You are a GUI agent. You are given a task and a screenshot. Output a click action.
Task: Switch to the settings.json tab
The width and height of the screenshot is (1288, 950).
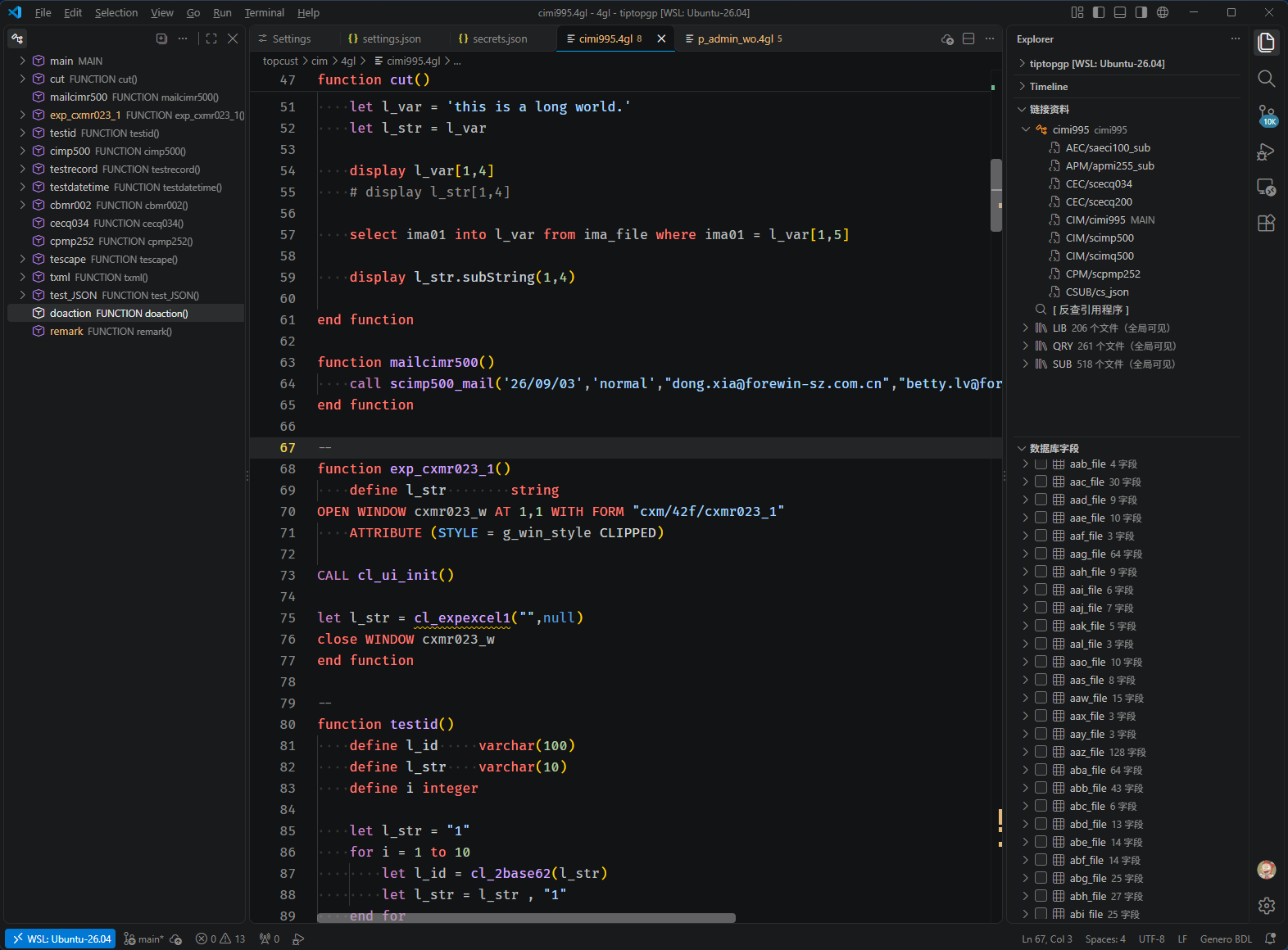[x=391, y=38]
